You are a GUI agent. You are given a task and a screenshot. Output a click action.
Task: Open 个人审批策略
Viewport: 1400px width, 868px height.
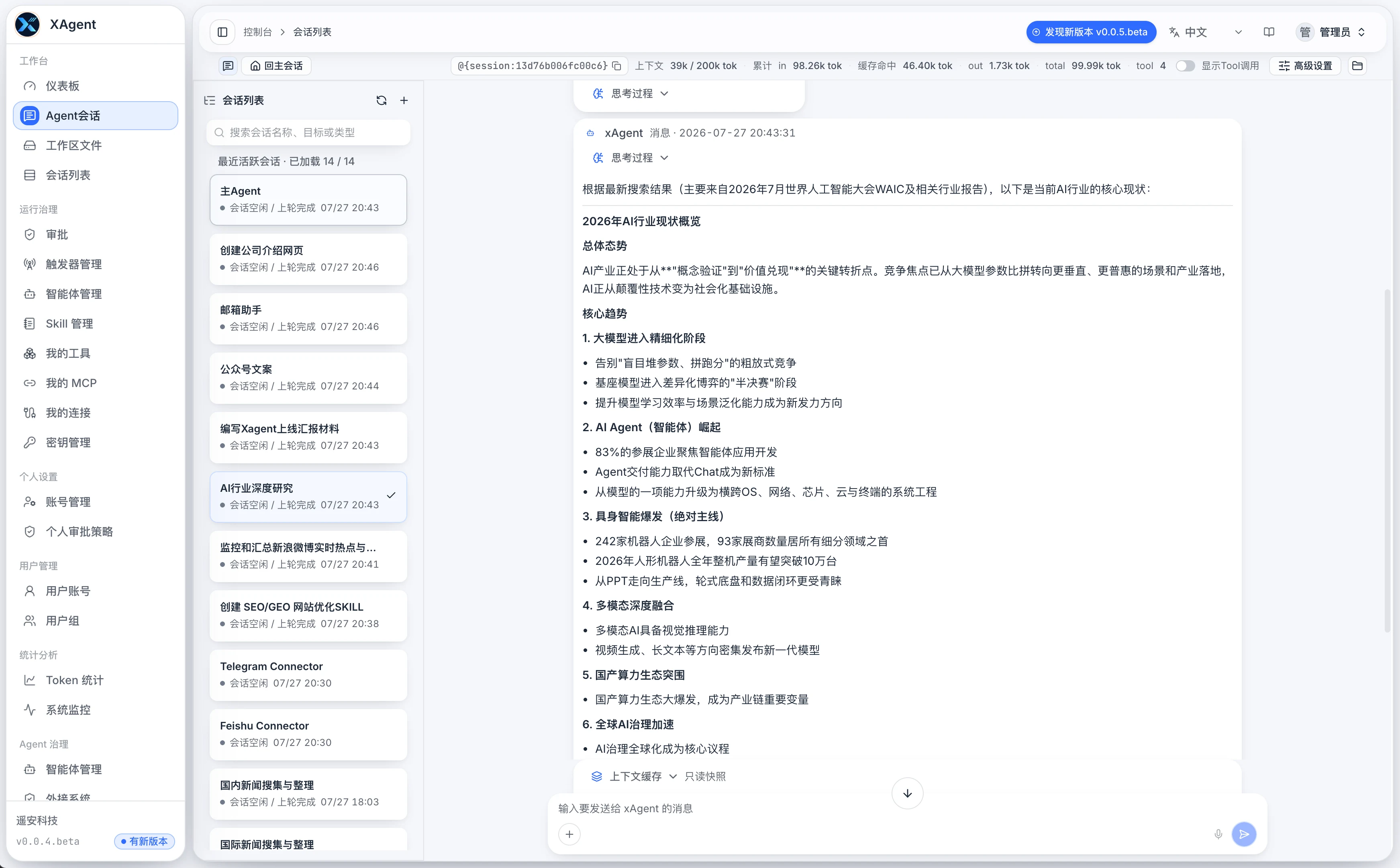point(95,532)
